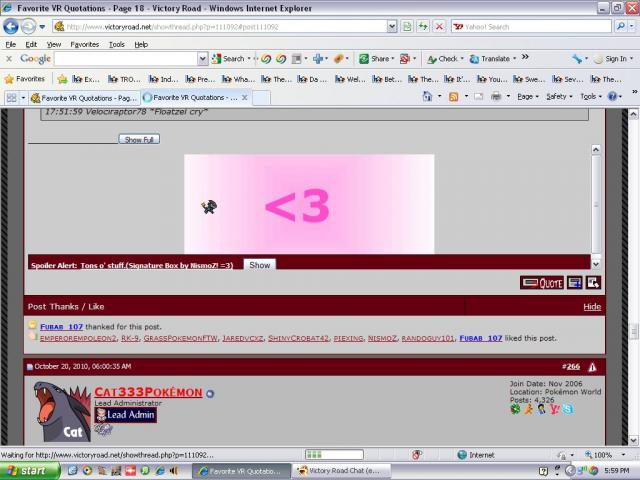
Task: Open the Google toolbar Share button
Action: 376,59
